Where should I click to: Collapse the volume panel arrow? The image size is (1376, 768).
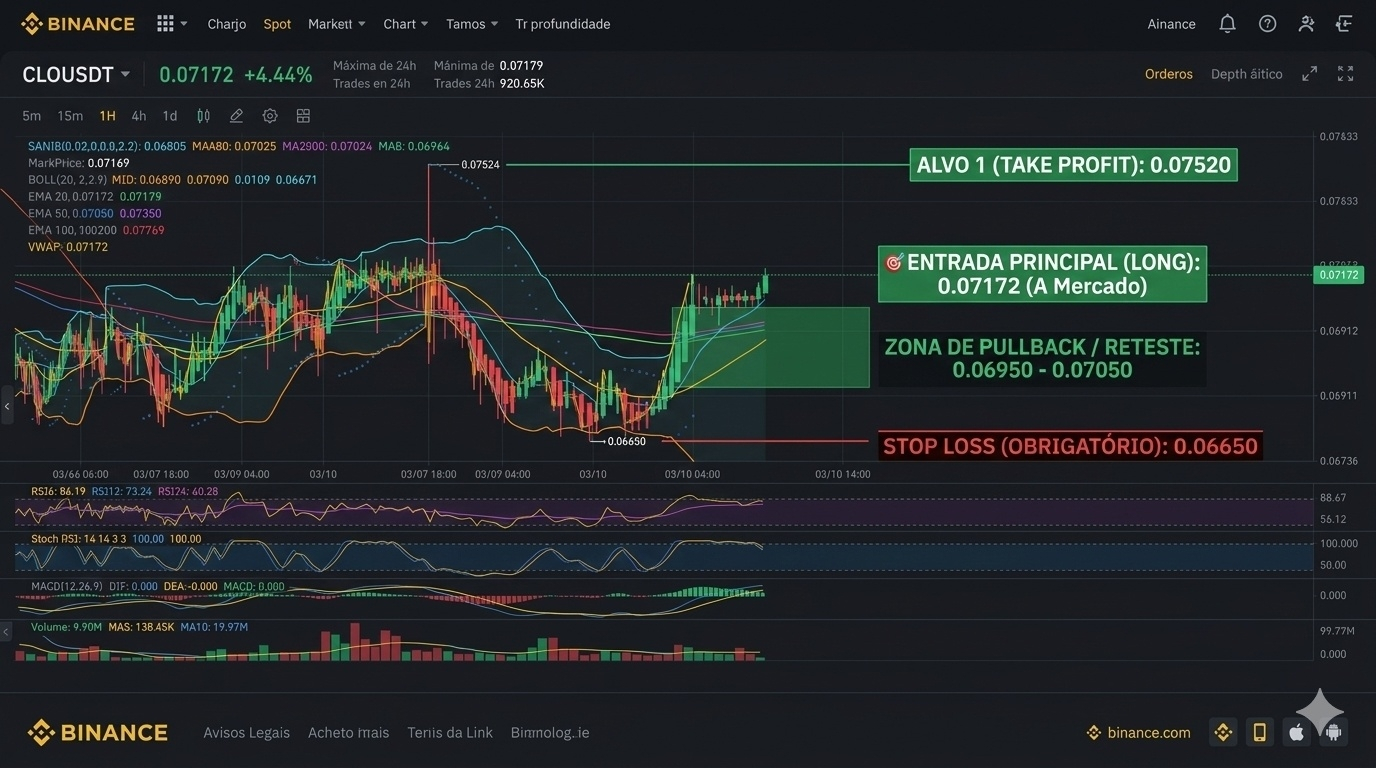coord(7,632)
